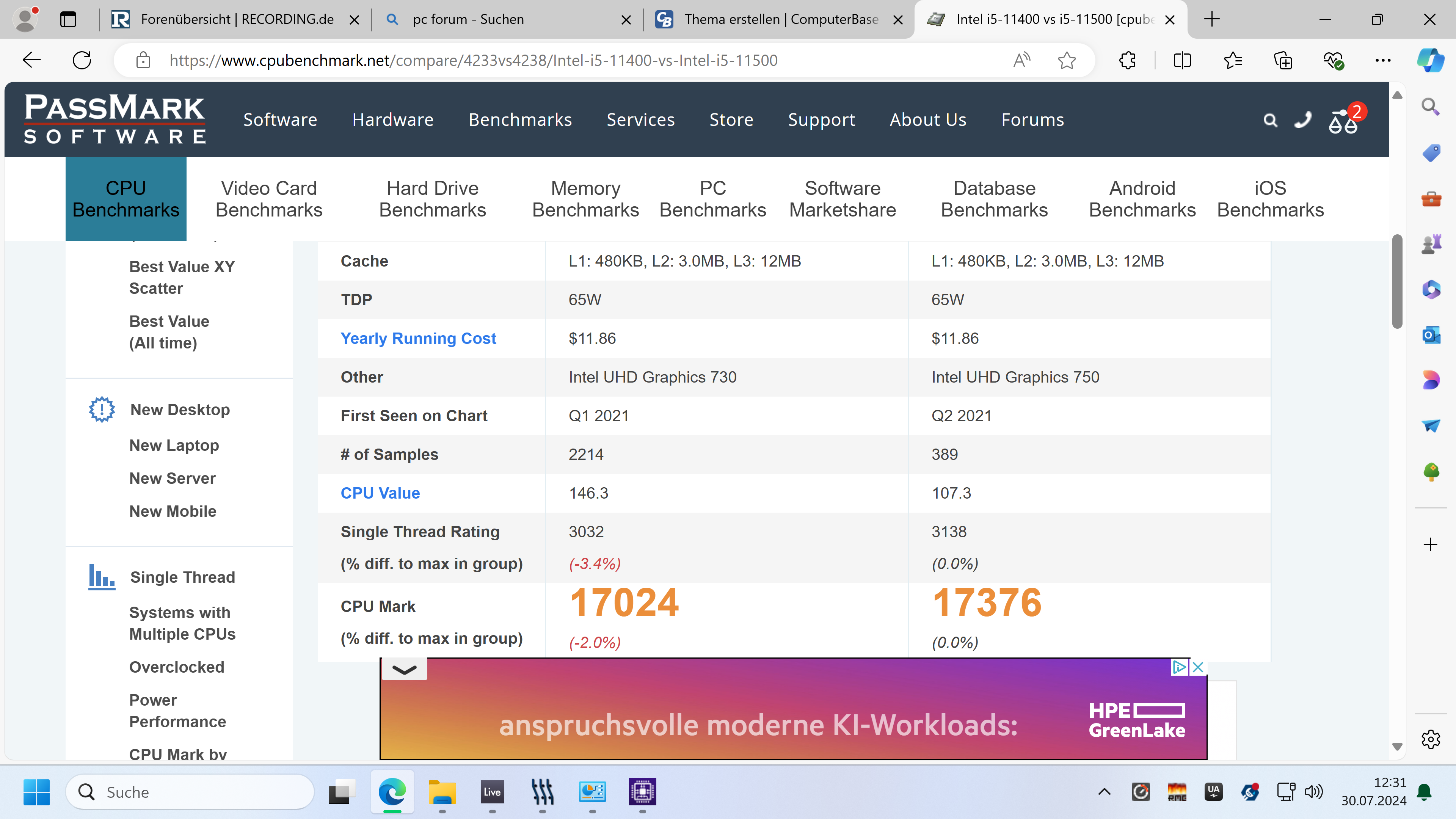
Task: Click the page vertical scrollbar thumb
Action: (x=1397, y=281)
